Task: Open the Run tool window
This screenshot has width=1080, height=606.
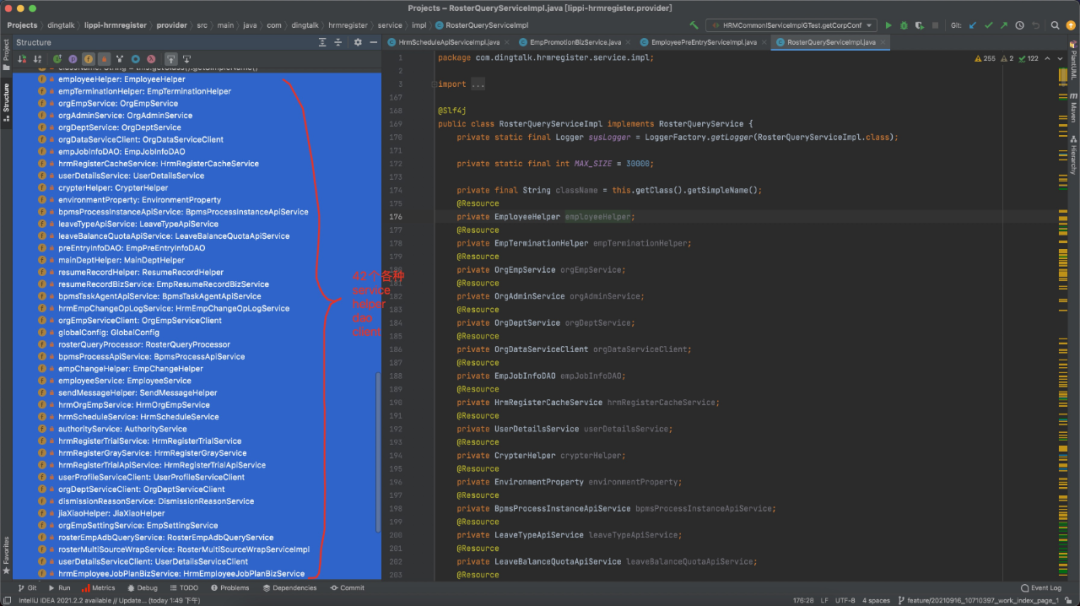Action: pos(59,588)
